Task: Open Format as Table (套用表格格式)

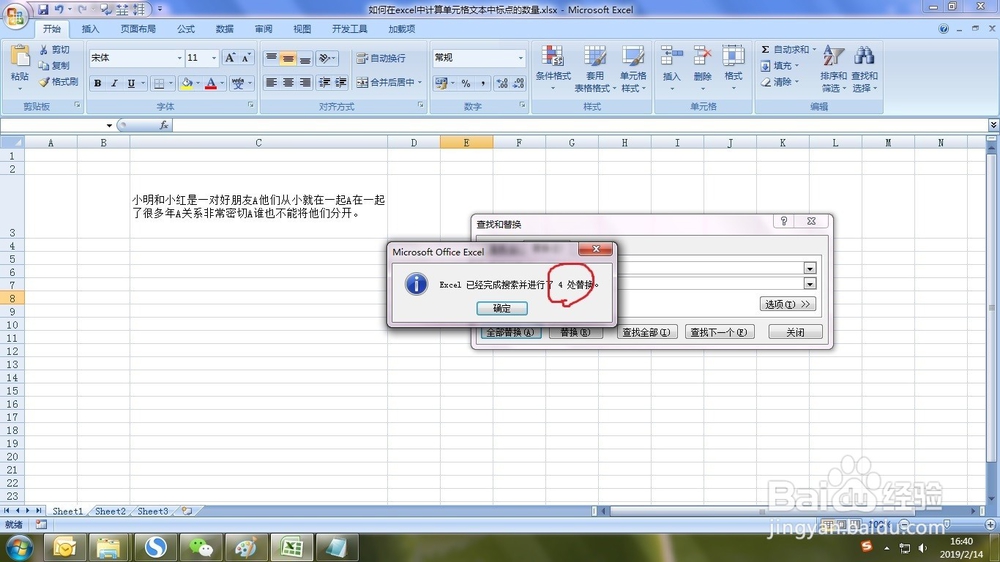Action: [595, 68]
